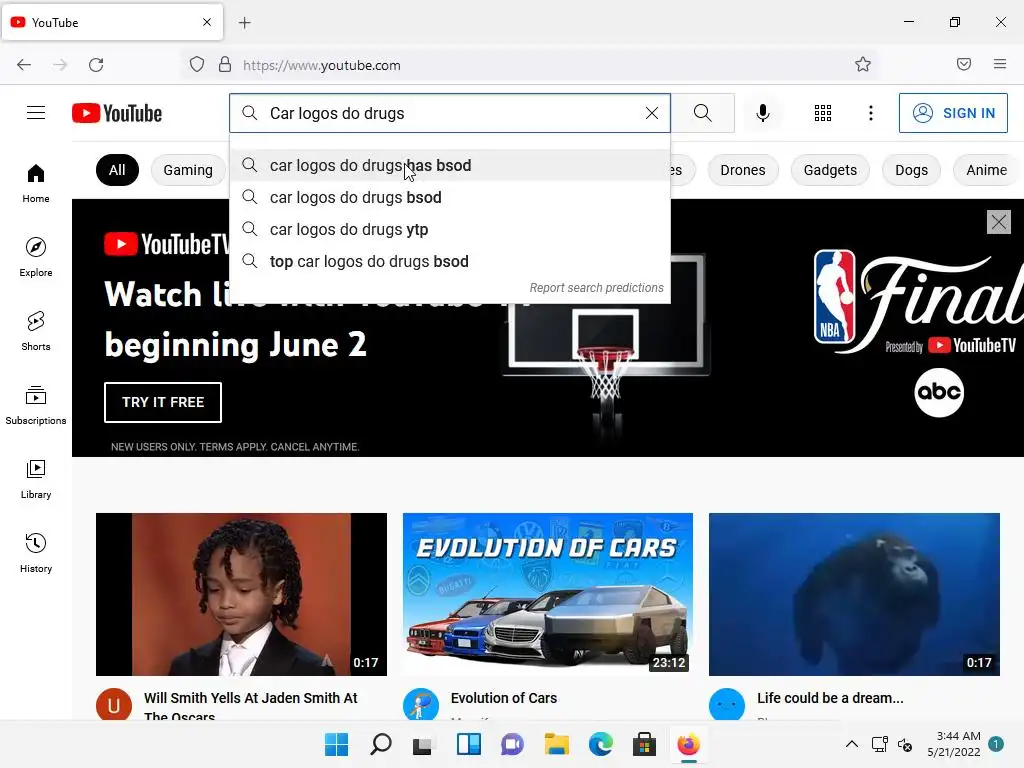Open tracking protection shield icon

point(197,65)
